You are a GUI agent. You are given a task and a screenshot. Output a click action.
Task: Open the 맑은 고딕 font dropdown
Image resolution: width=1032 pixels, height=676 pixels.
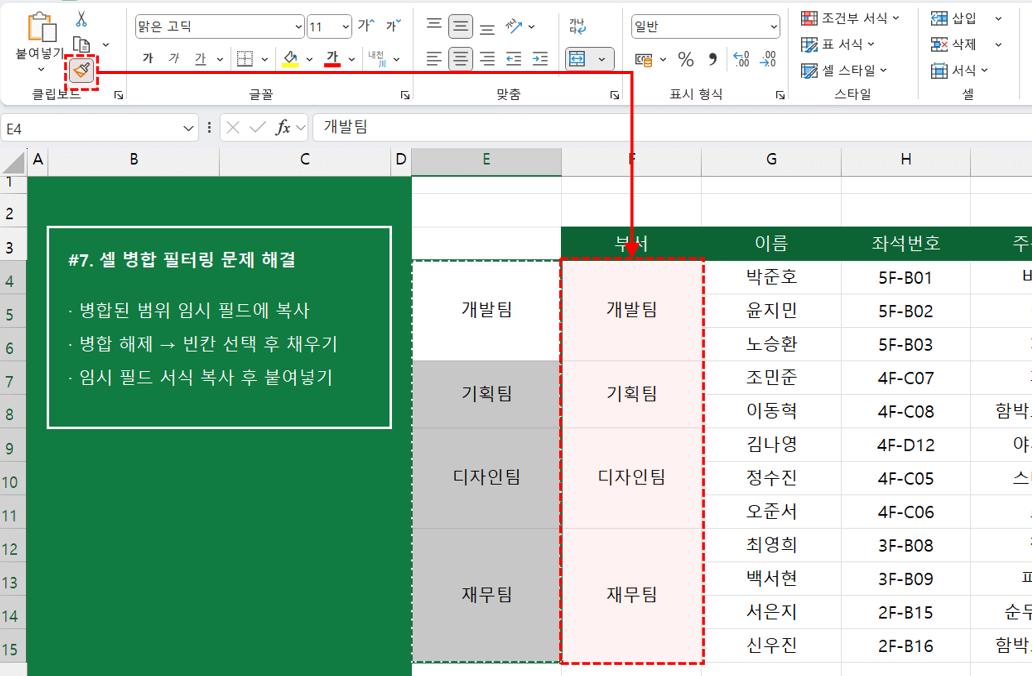click(220, 24)
